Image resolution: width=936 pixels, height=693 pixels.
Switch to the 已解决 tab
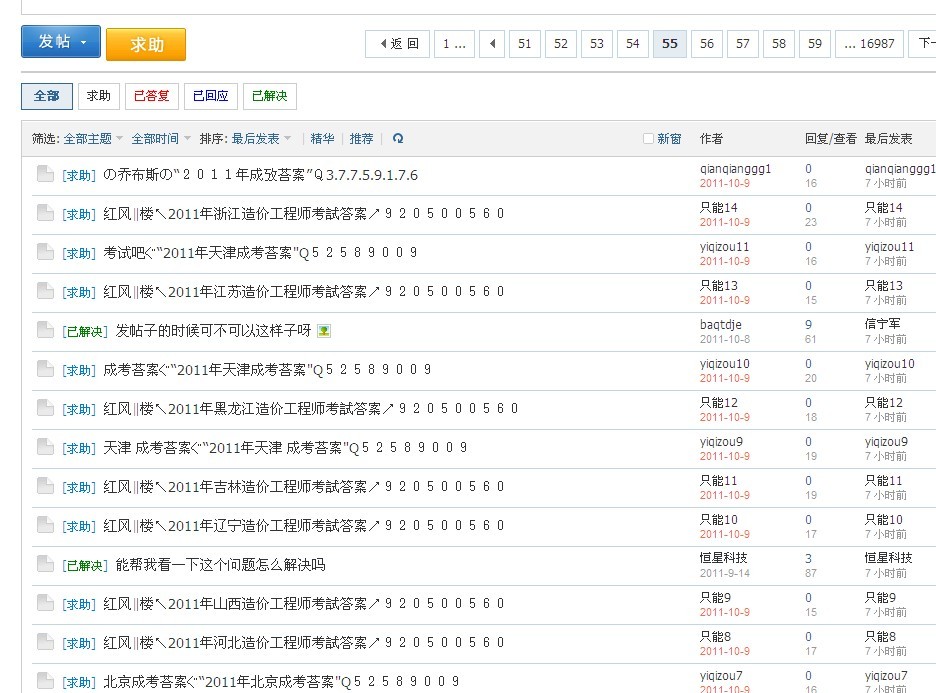click(269, 96)
